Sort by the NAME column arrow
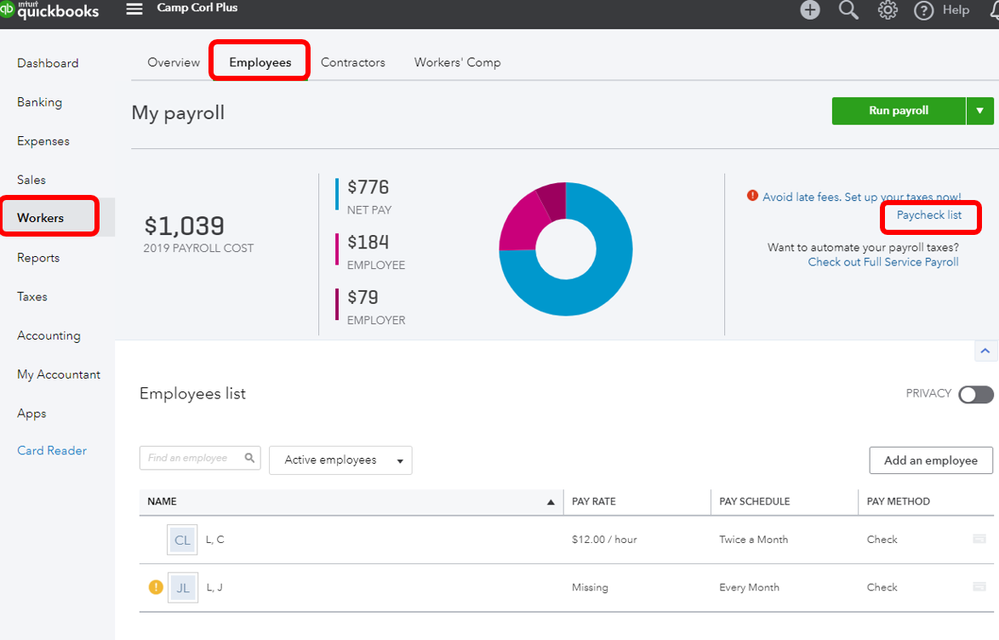The height and width of the screenshot is (640, 999). pos(550,502)
